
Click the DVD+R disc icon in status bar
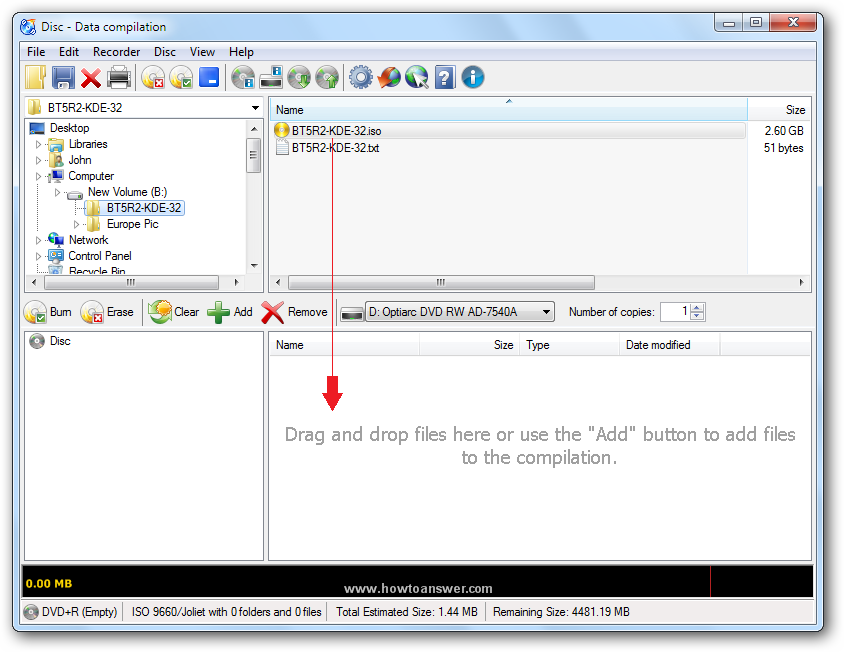(32, 613)
